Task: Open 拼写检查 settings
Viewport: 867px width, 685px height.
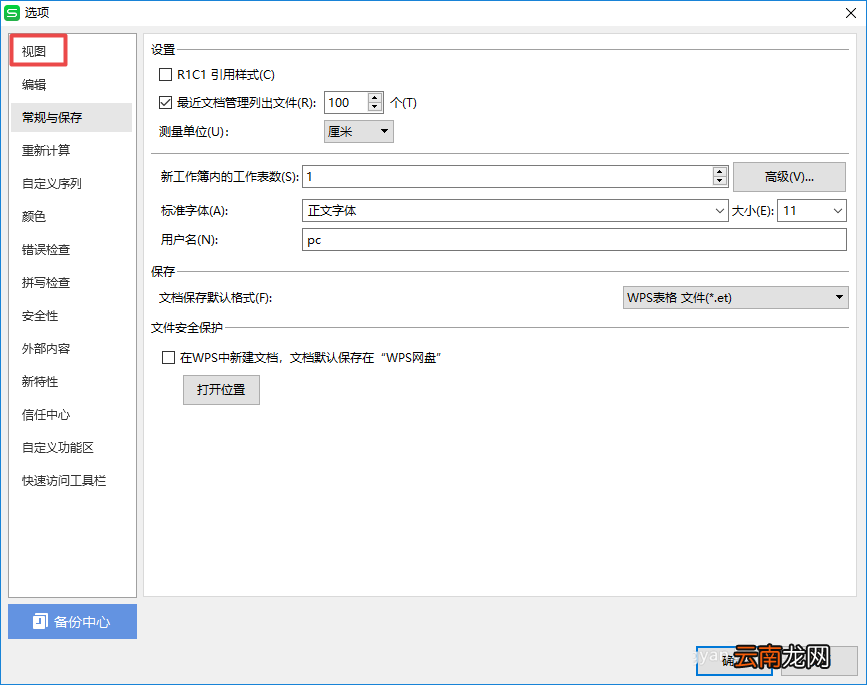Action: 46,283
